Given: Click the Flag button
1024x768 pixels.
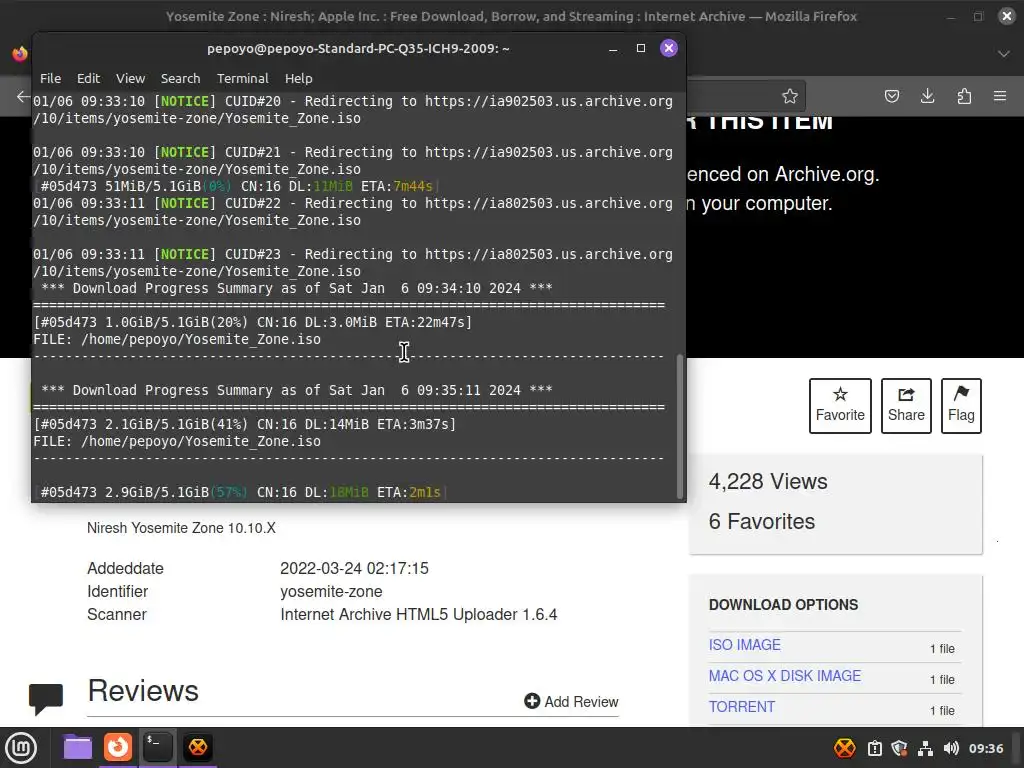Looking at the screenshot, I should click(961, 406).
